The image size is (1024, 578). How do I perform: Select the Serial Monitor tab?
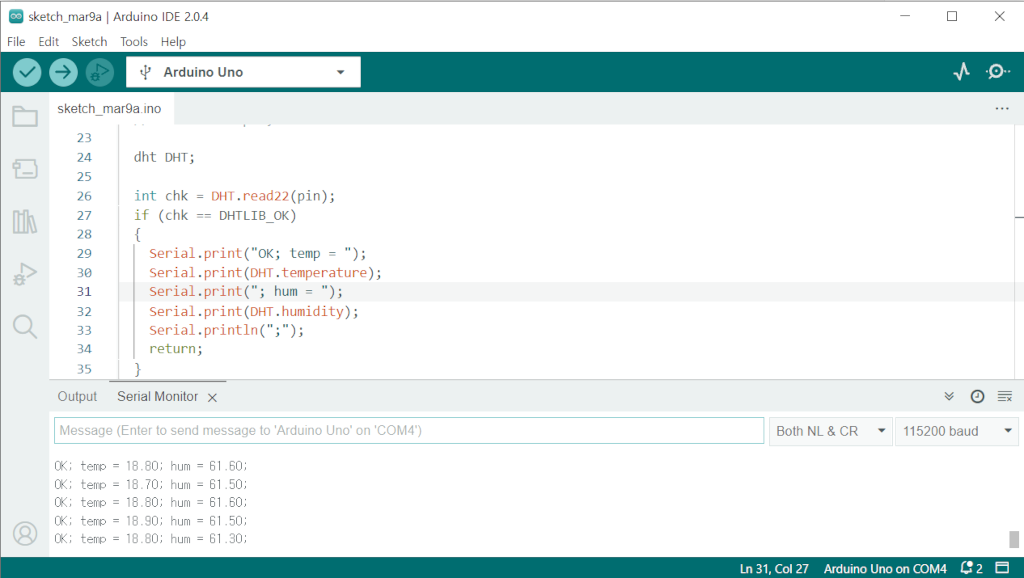coord(157,396)
